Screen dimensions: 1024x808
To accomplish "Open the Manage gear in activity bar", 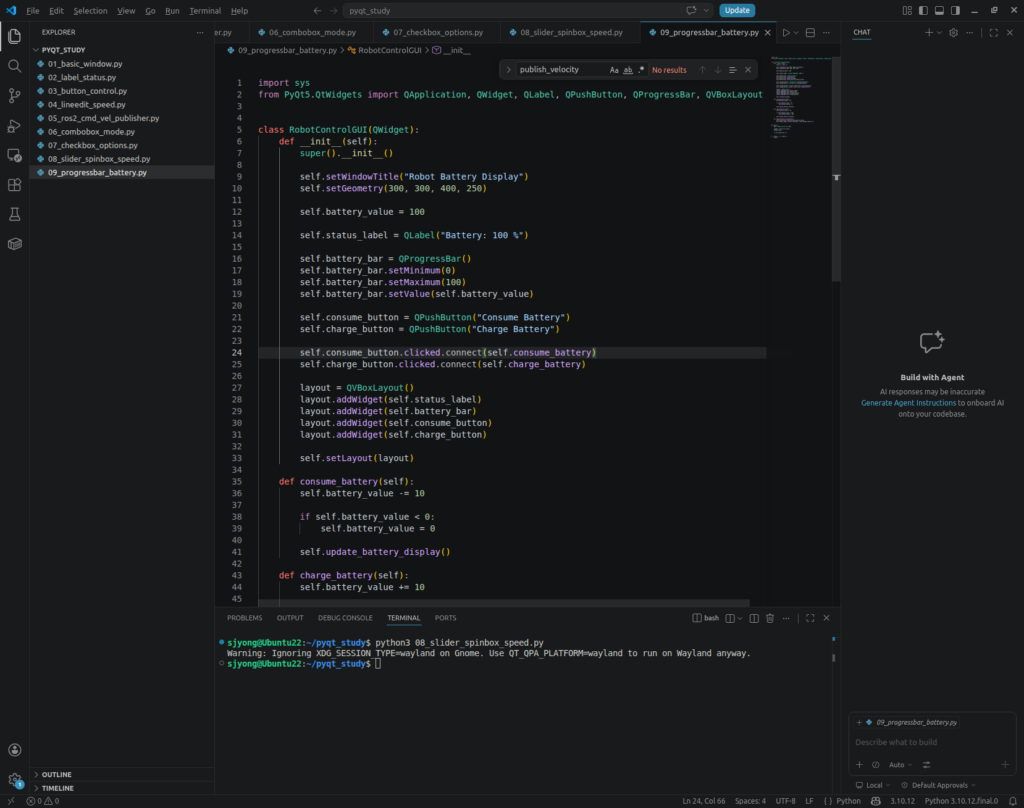I will (x=14, y=779).
